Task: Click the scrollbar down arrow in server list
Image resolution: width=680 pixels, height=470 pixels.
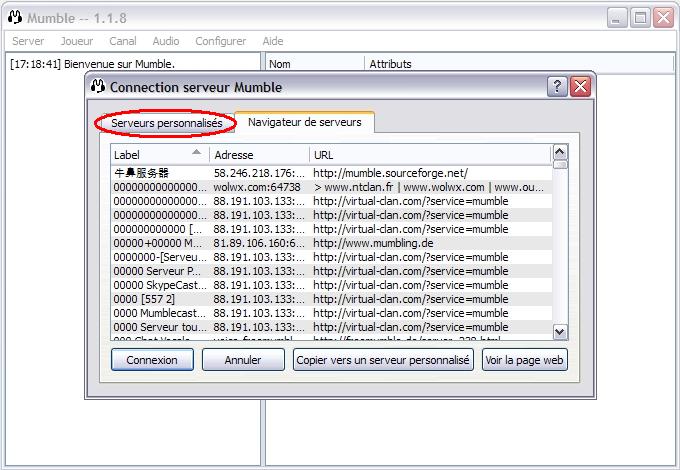Action: coord(560,332)
